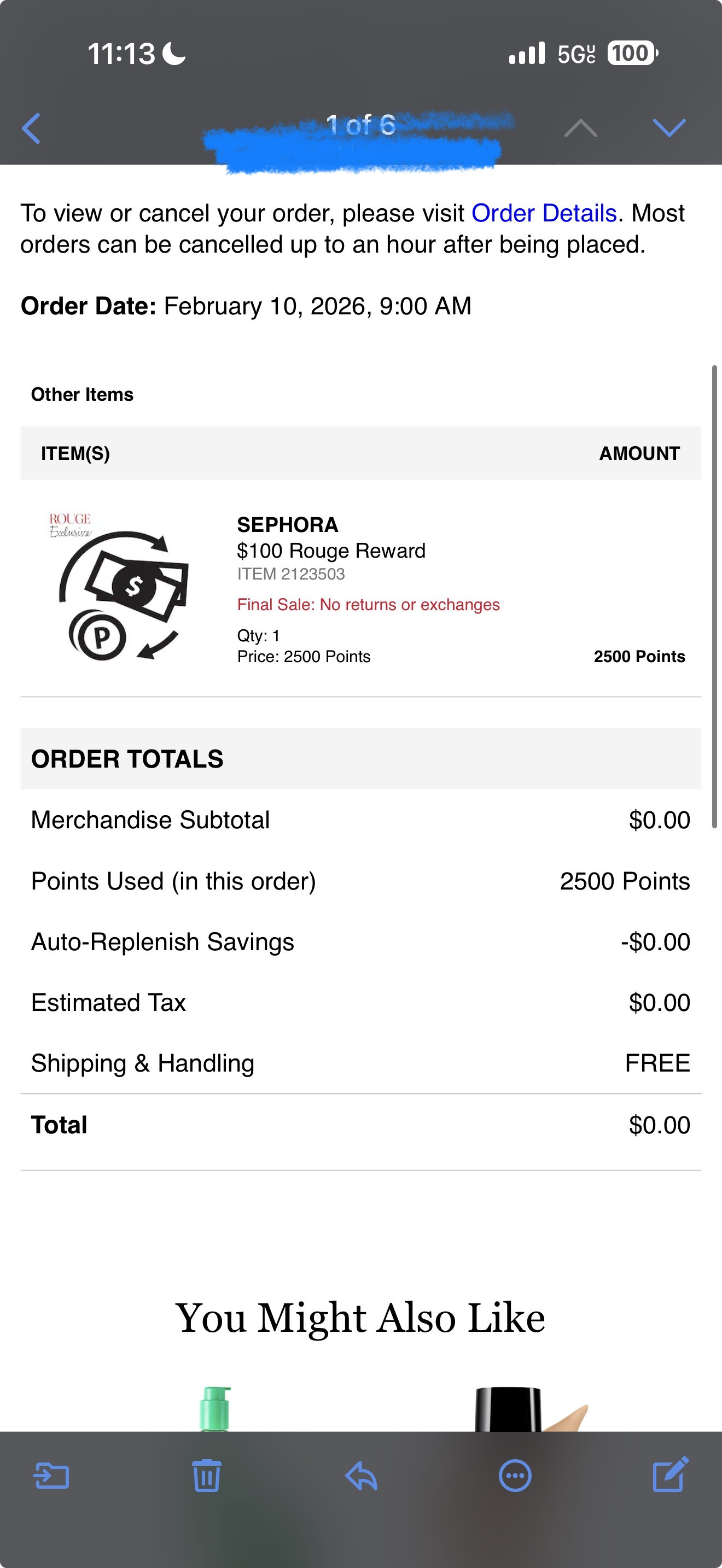Move email to folder icon
Image resolution: width=722 pixels, height=1568 pixels.
coord(50,1476)
